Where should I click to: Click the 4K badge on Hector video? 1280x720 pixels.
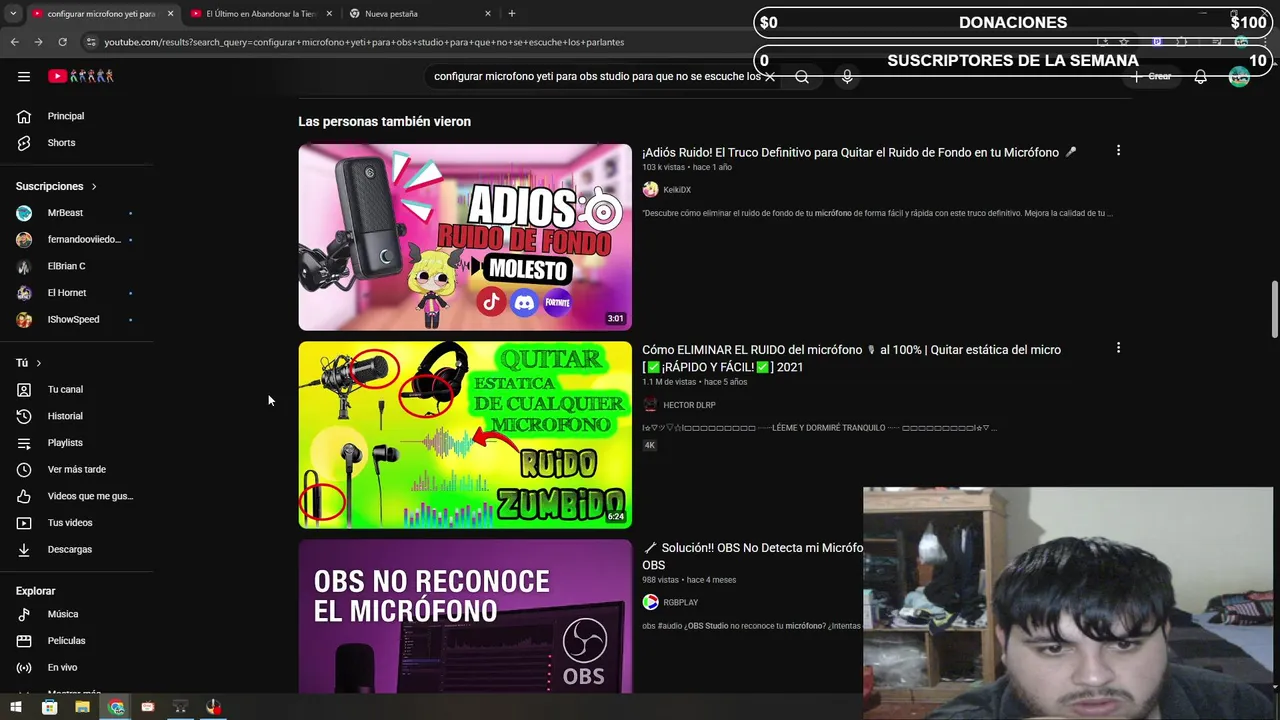point(649,445)
